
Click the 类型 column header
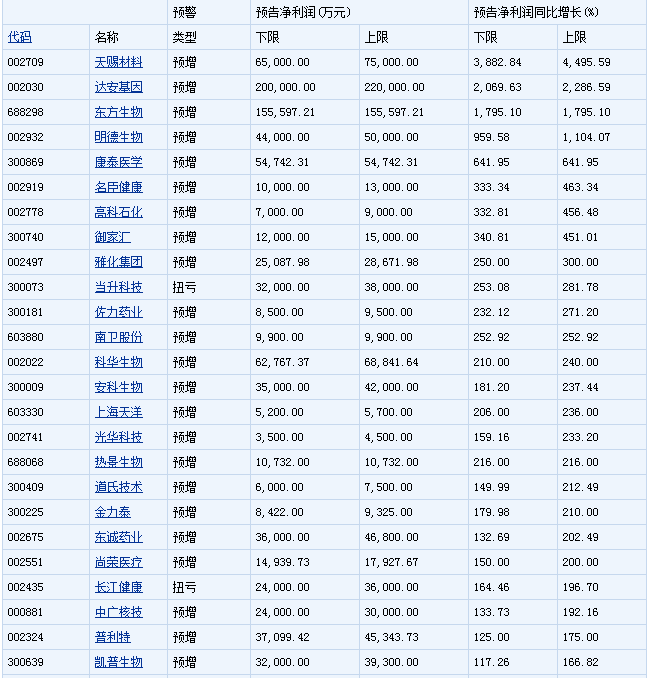tap(184, 37)
